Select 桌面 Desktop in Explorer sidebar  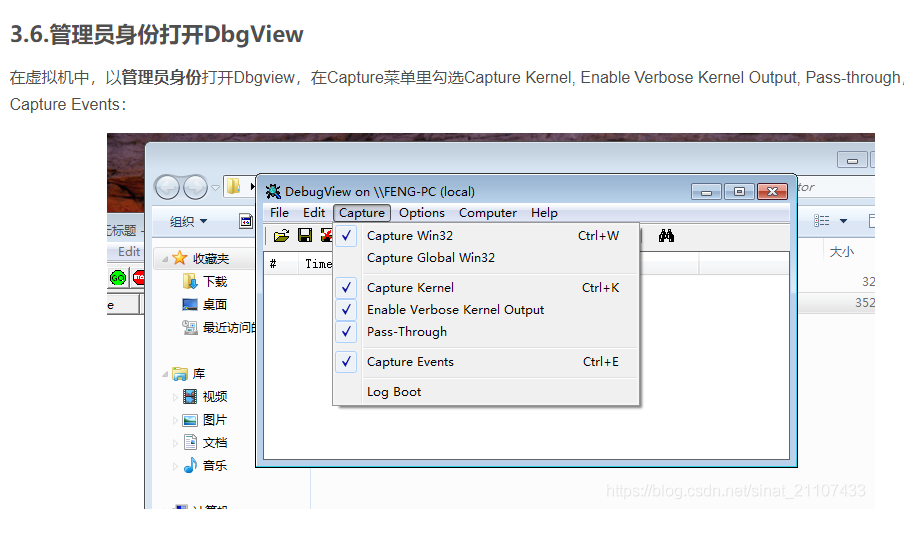(x=214, y=304)
